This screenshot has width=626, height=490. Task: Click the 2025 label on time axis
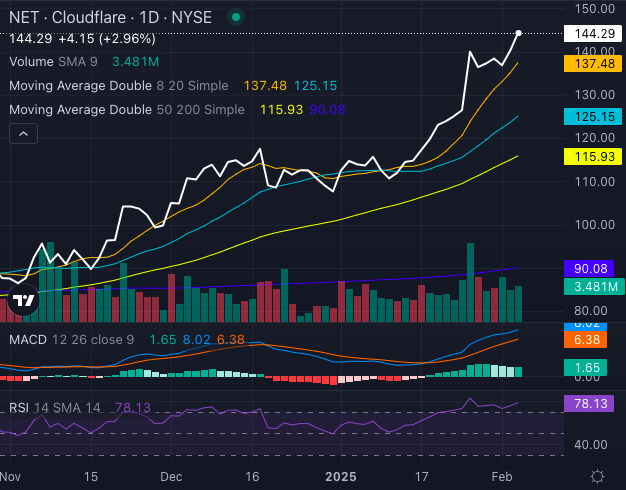point(339,476)
